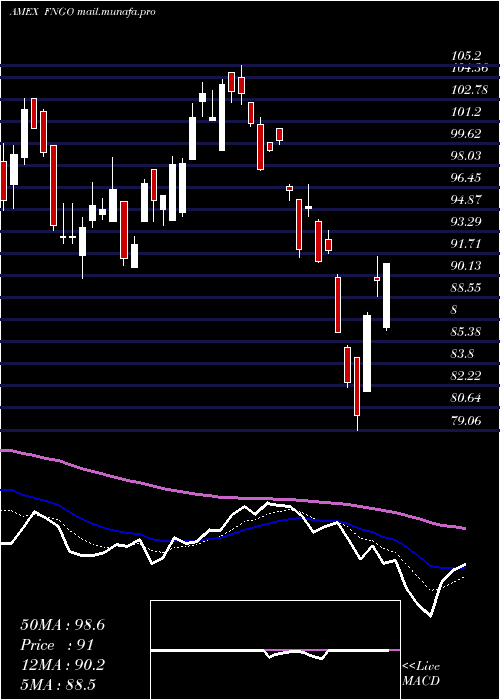Click the 101.2 price level label
The height and width of the screenshot is (700, 500).
point(466,112)
